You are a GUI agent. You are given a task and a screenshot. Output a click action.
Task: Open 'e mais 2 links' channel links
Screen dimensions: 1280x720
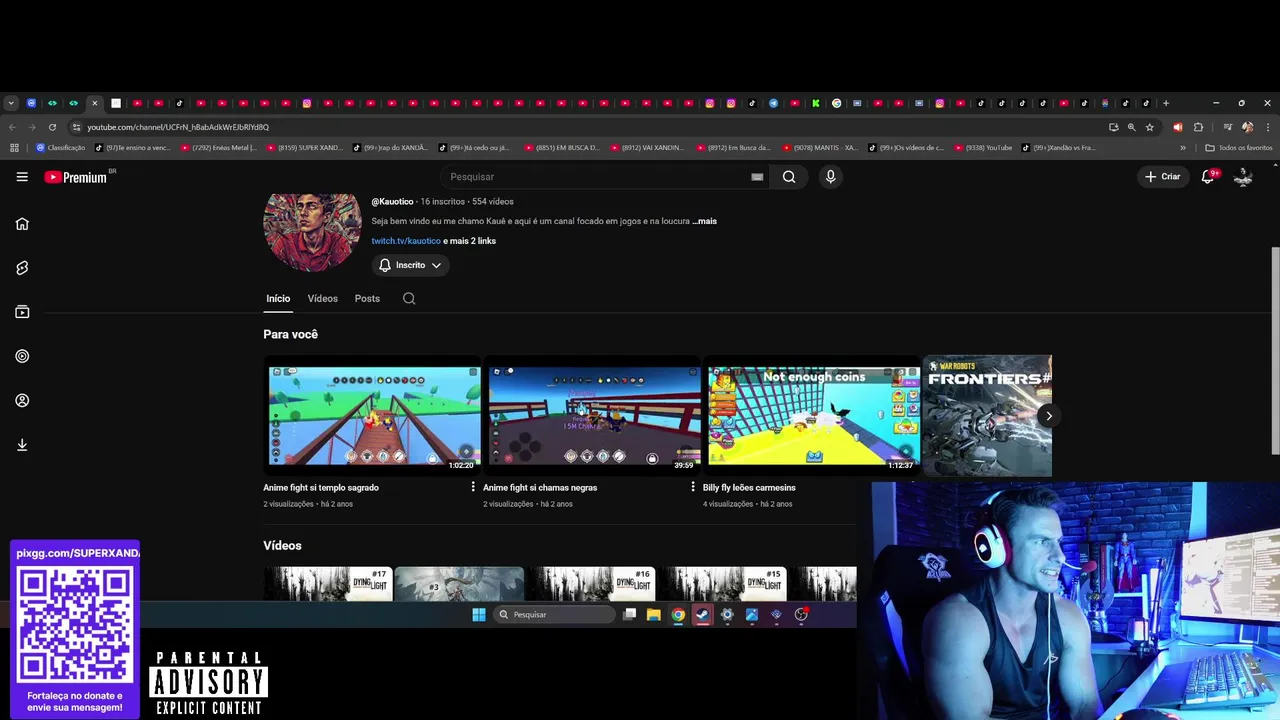[x=469, y=241]
